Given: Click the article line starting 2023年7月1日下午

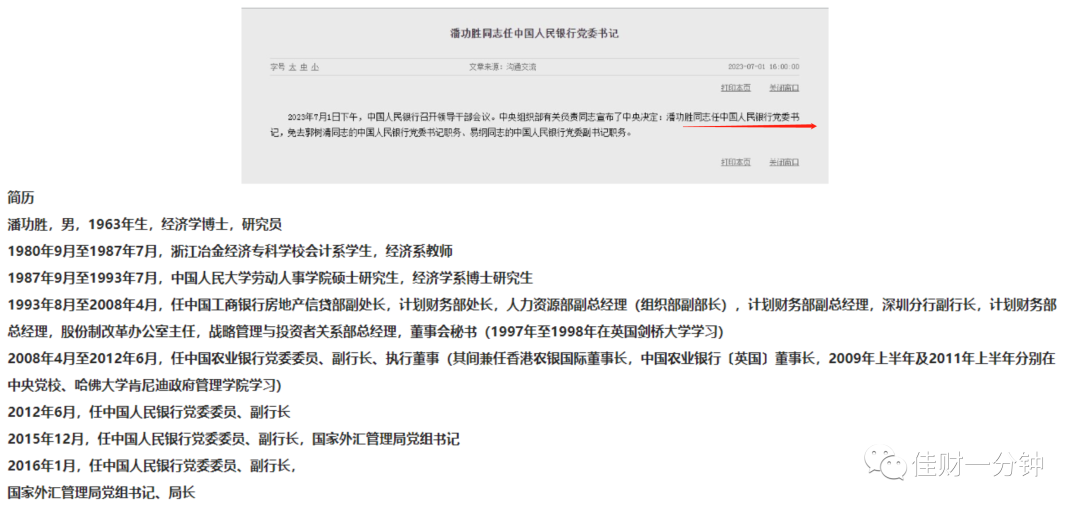Looking at the screenshot, I should (543, 117).
